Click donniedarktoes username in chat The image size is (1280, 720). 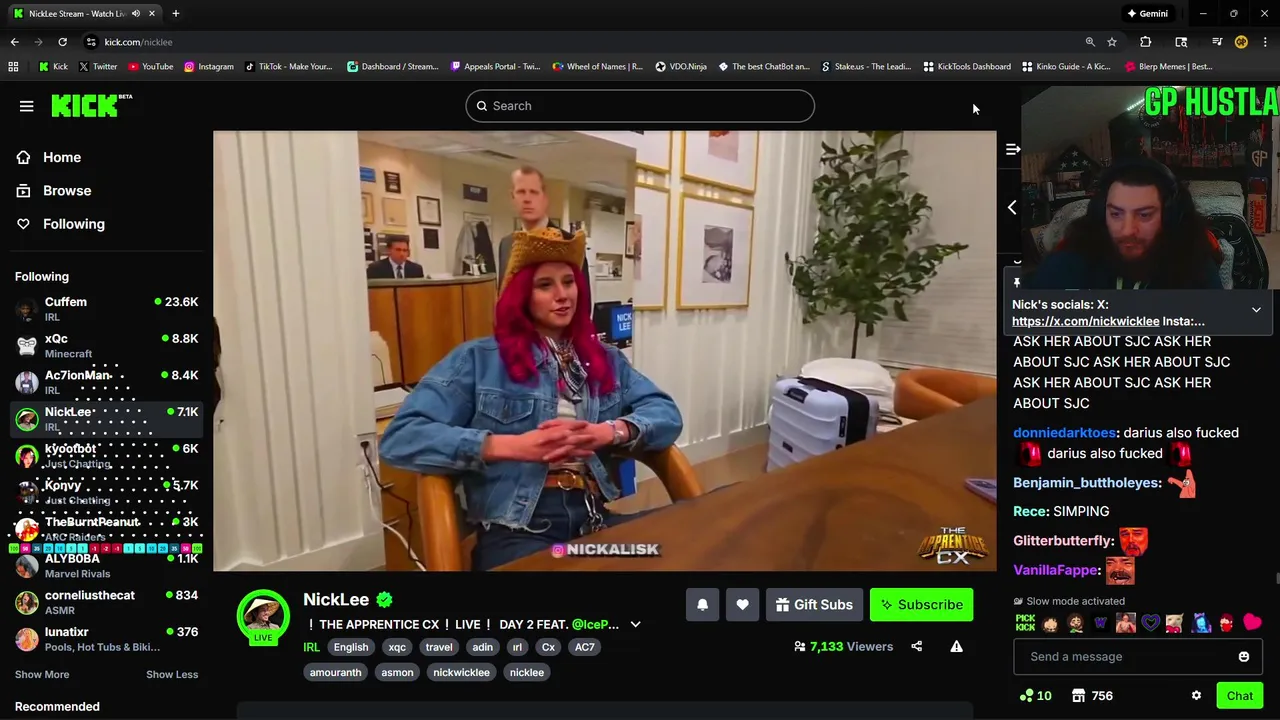click(x=1064, y=433)
